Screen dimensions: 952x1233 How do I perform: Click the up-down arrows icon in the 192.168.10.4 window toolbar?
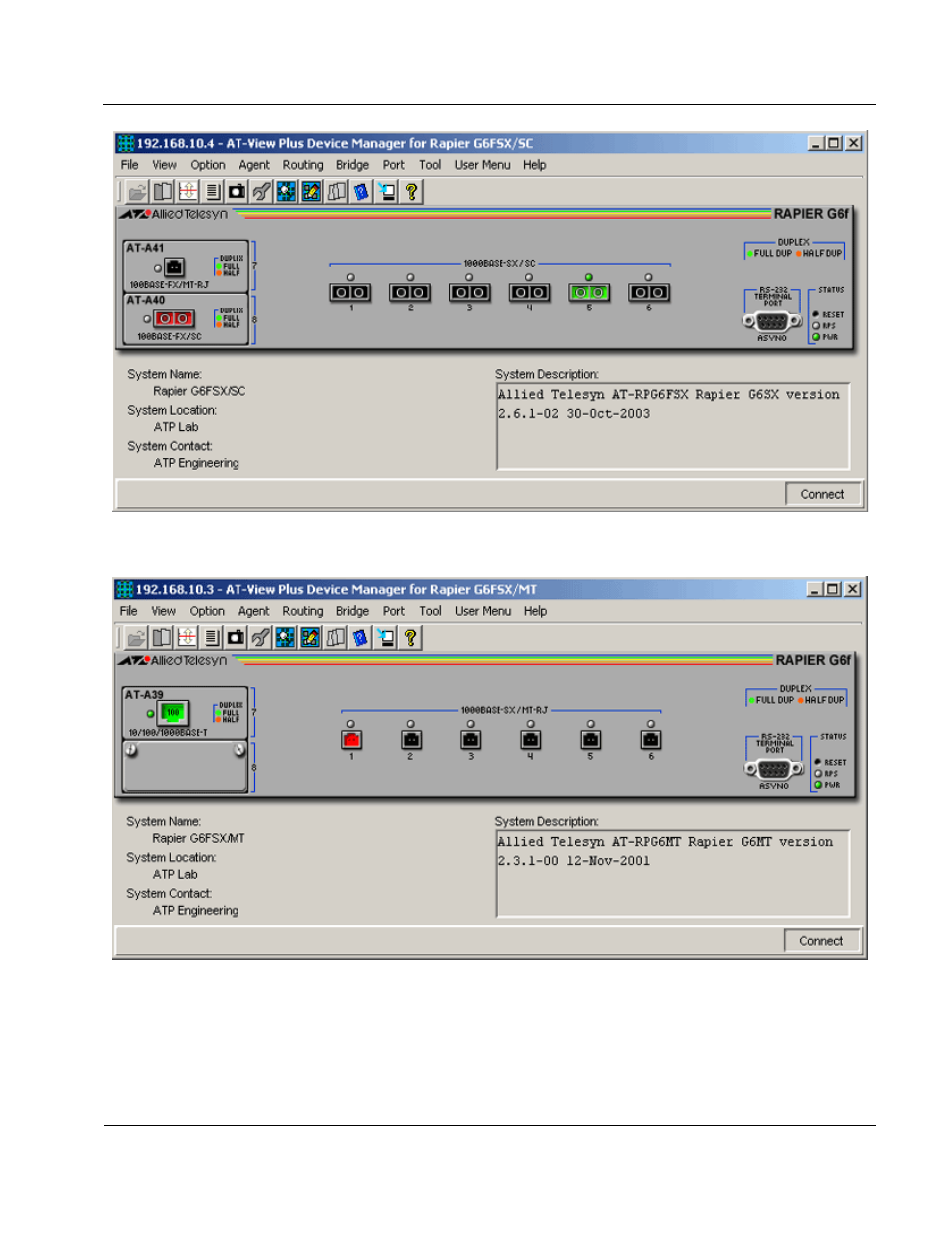187,191
